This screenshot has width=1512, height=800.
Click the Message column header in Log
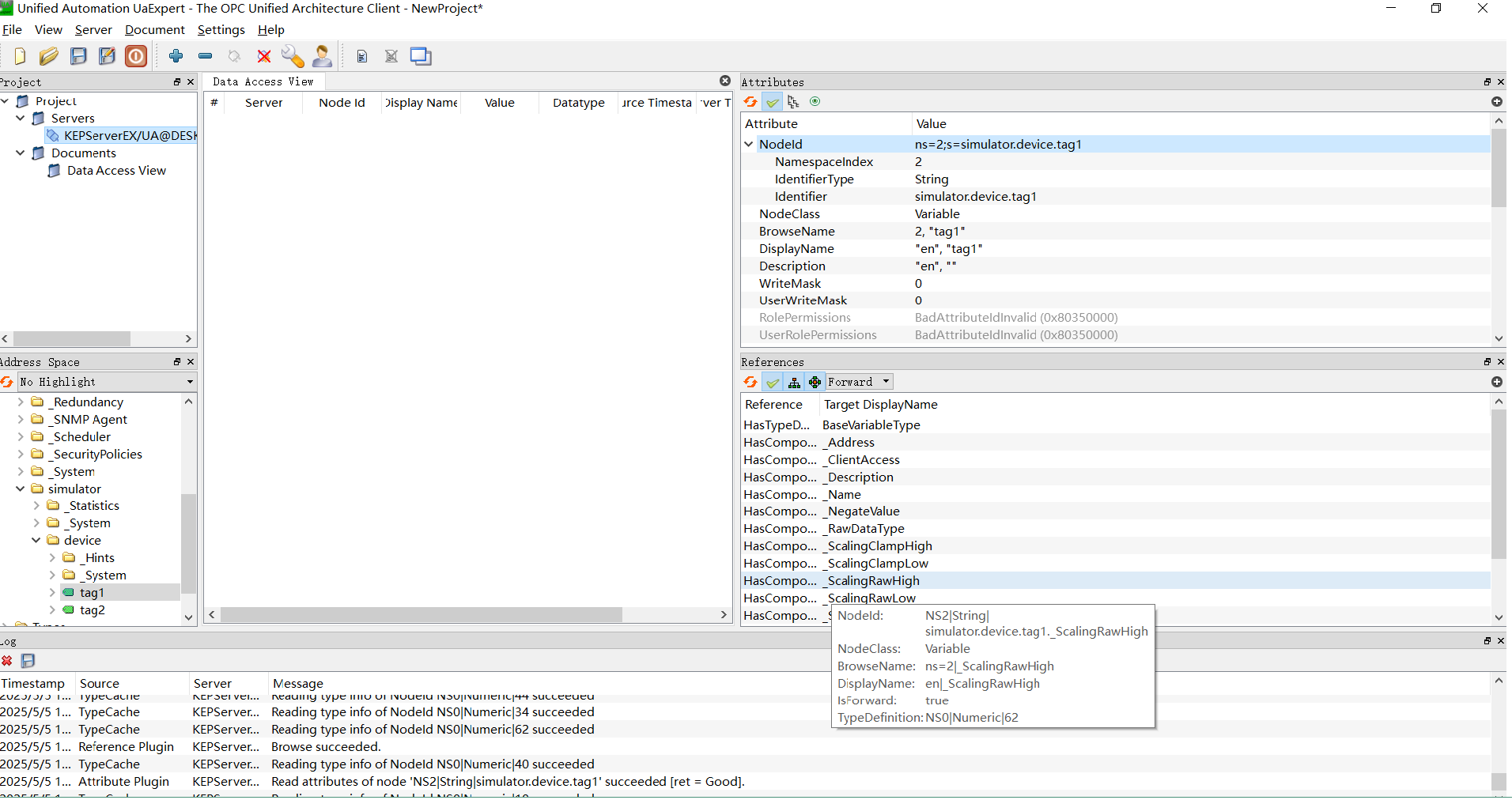click(298, 684)
